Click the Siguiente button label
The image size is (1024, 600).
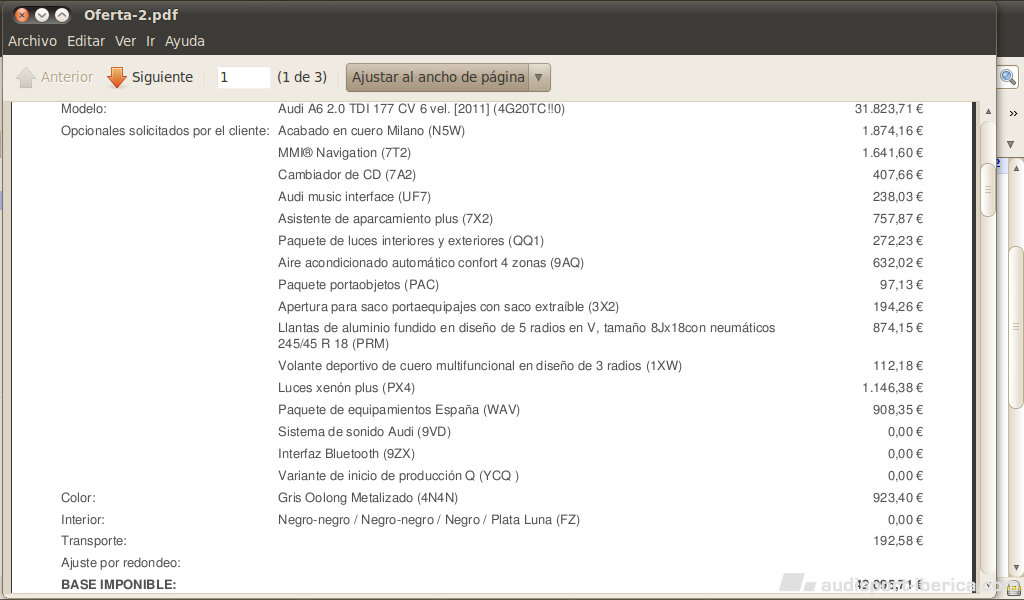coord(163,77)
